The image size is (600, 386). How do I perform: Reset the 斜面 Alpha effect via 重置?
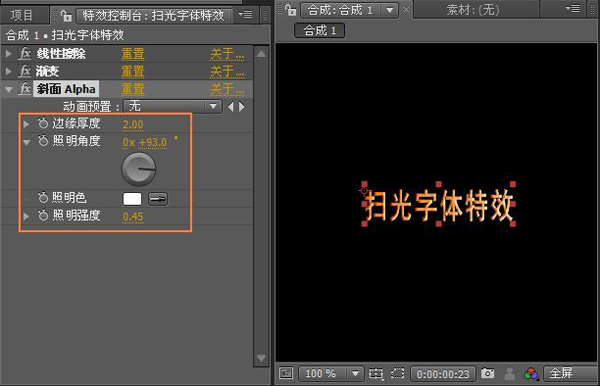point(132,89)
